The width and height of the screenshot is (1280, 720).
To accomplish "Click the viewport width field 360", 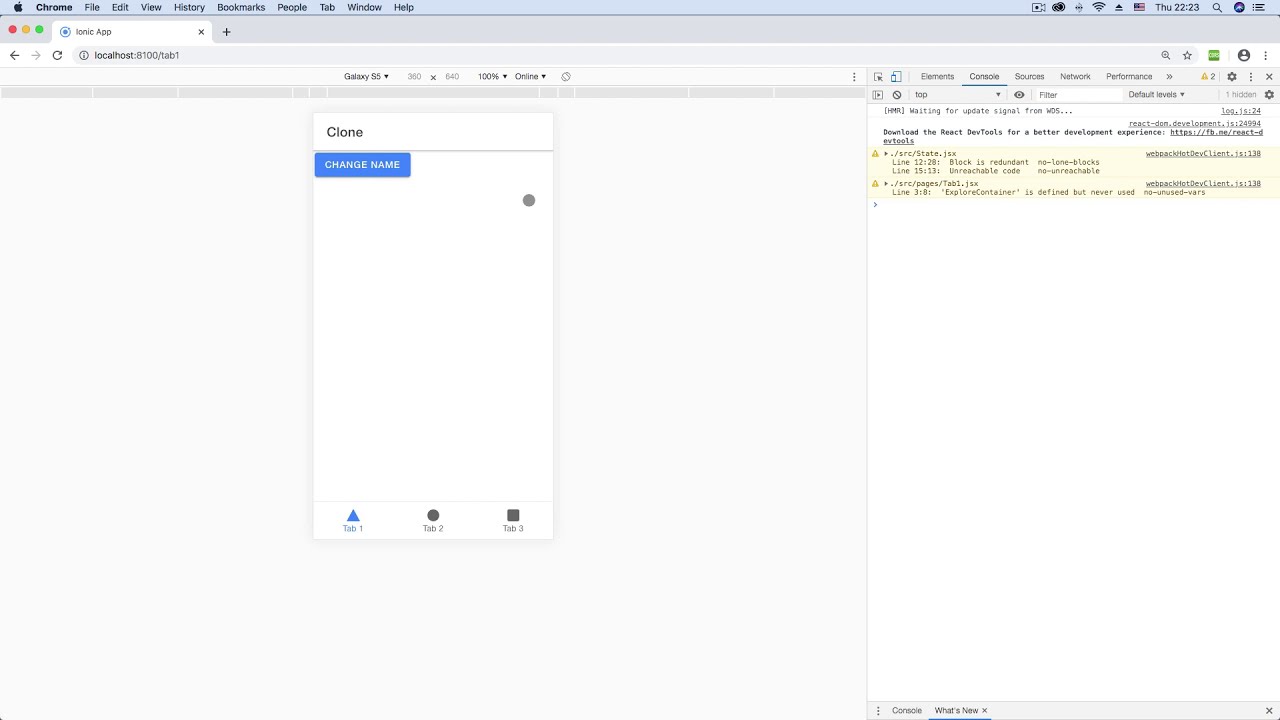I will (414, 77).
